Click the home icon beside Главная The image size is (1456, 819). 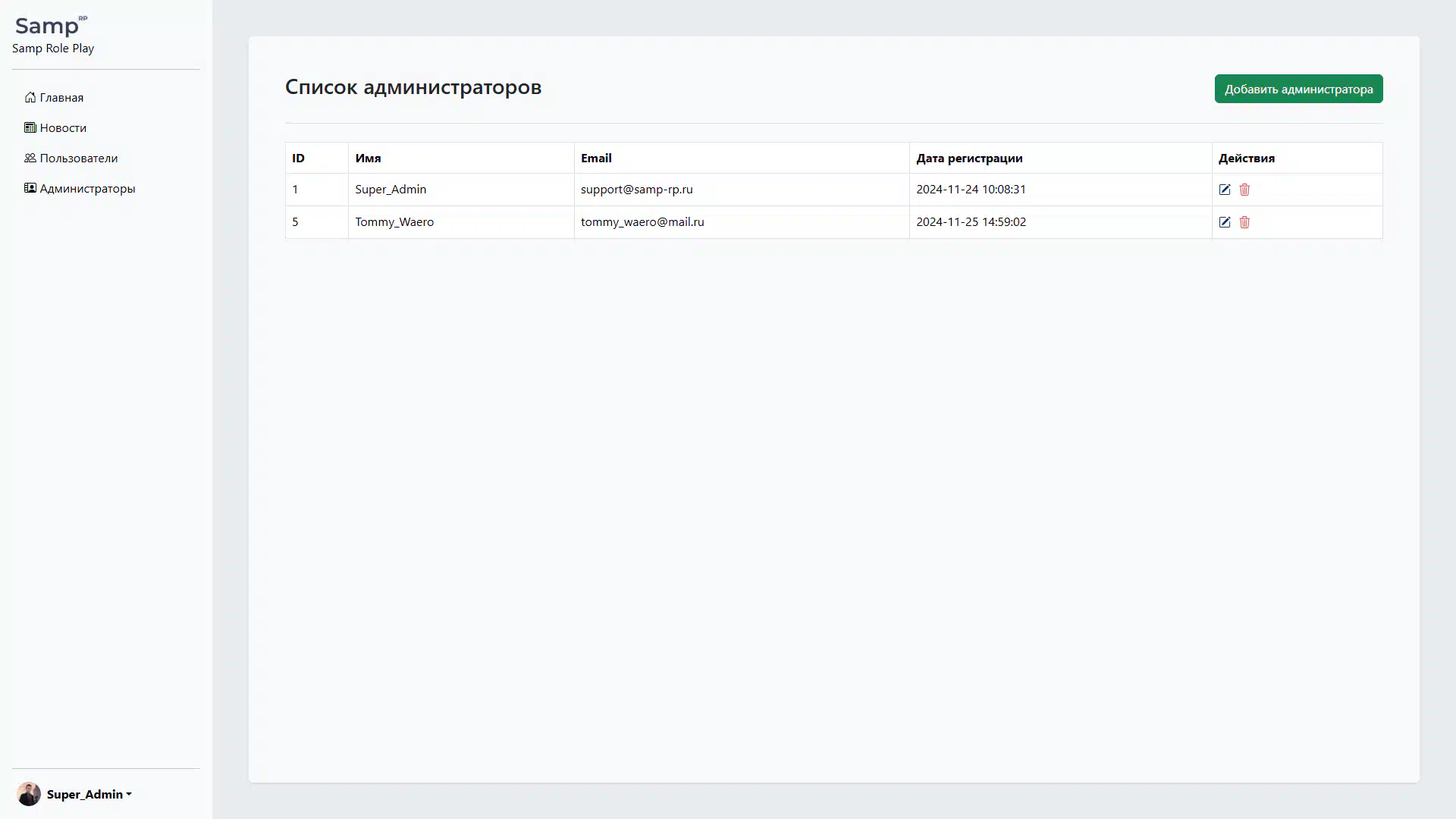point(30,97)
